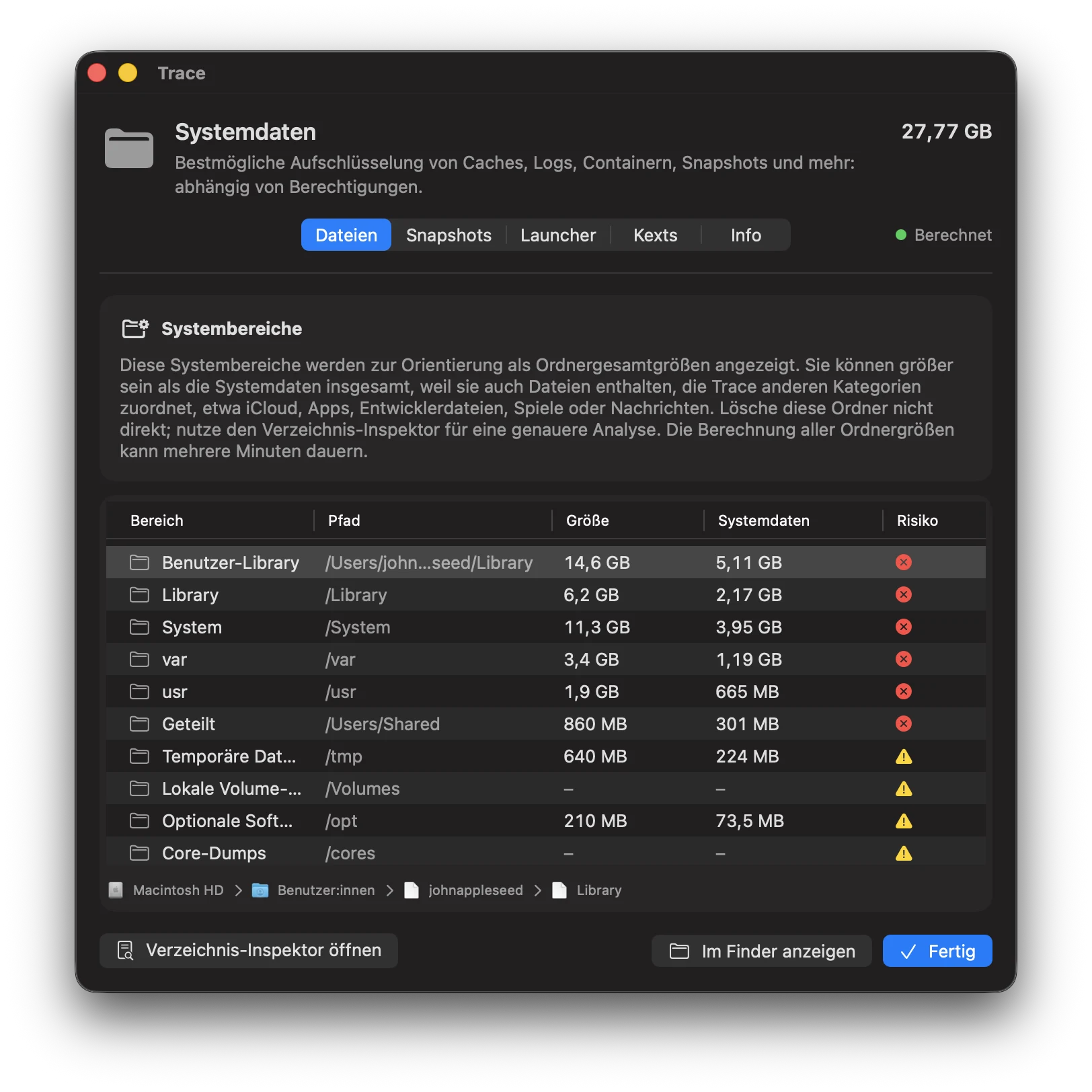Screen dimensions: 1092x1092
Task: Sort by the Größe column header
Action: coord(587,520)
